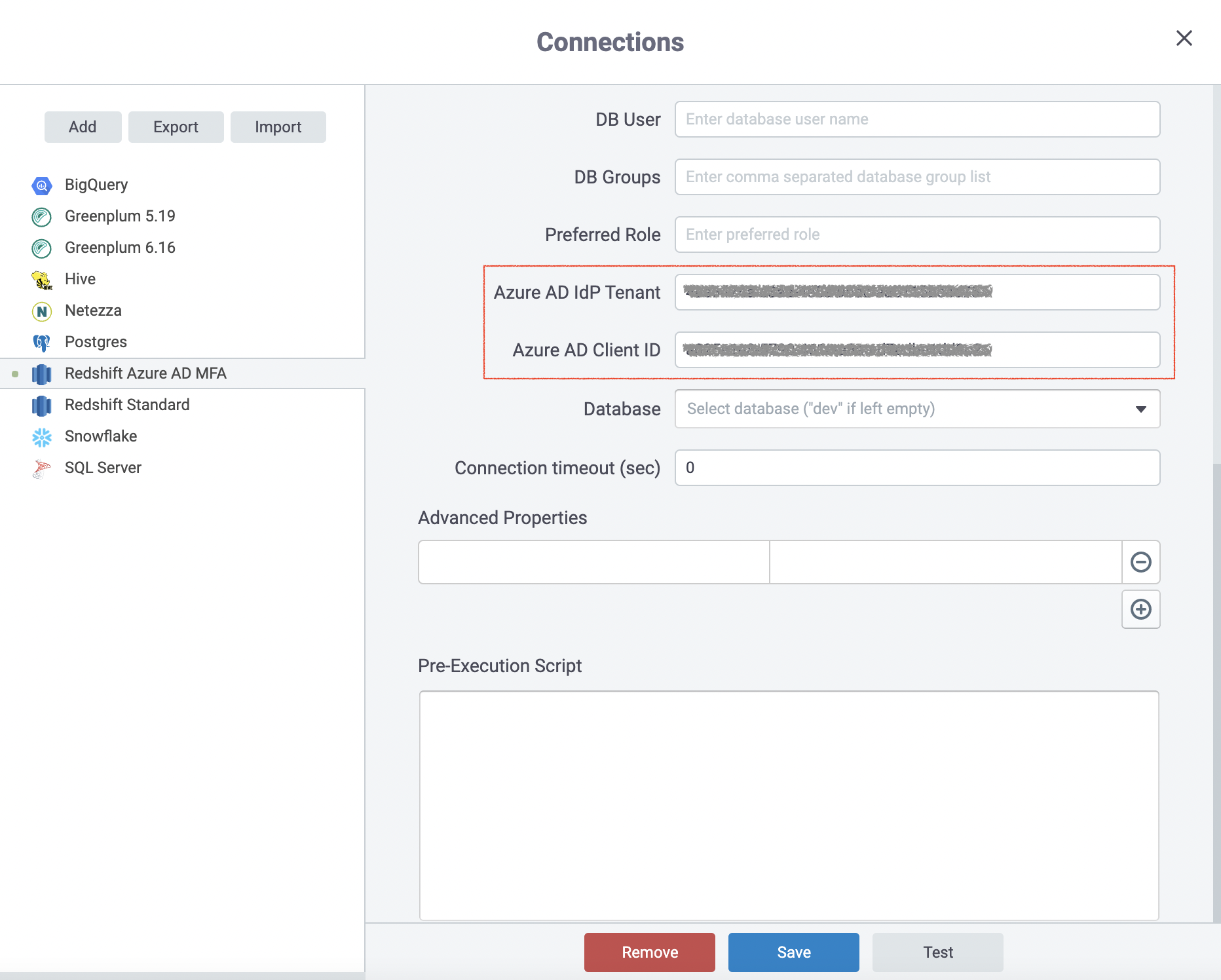Click the Azure AD Client ID field
Screen dimensions: 1221x980
(917, 350)
